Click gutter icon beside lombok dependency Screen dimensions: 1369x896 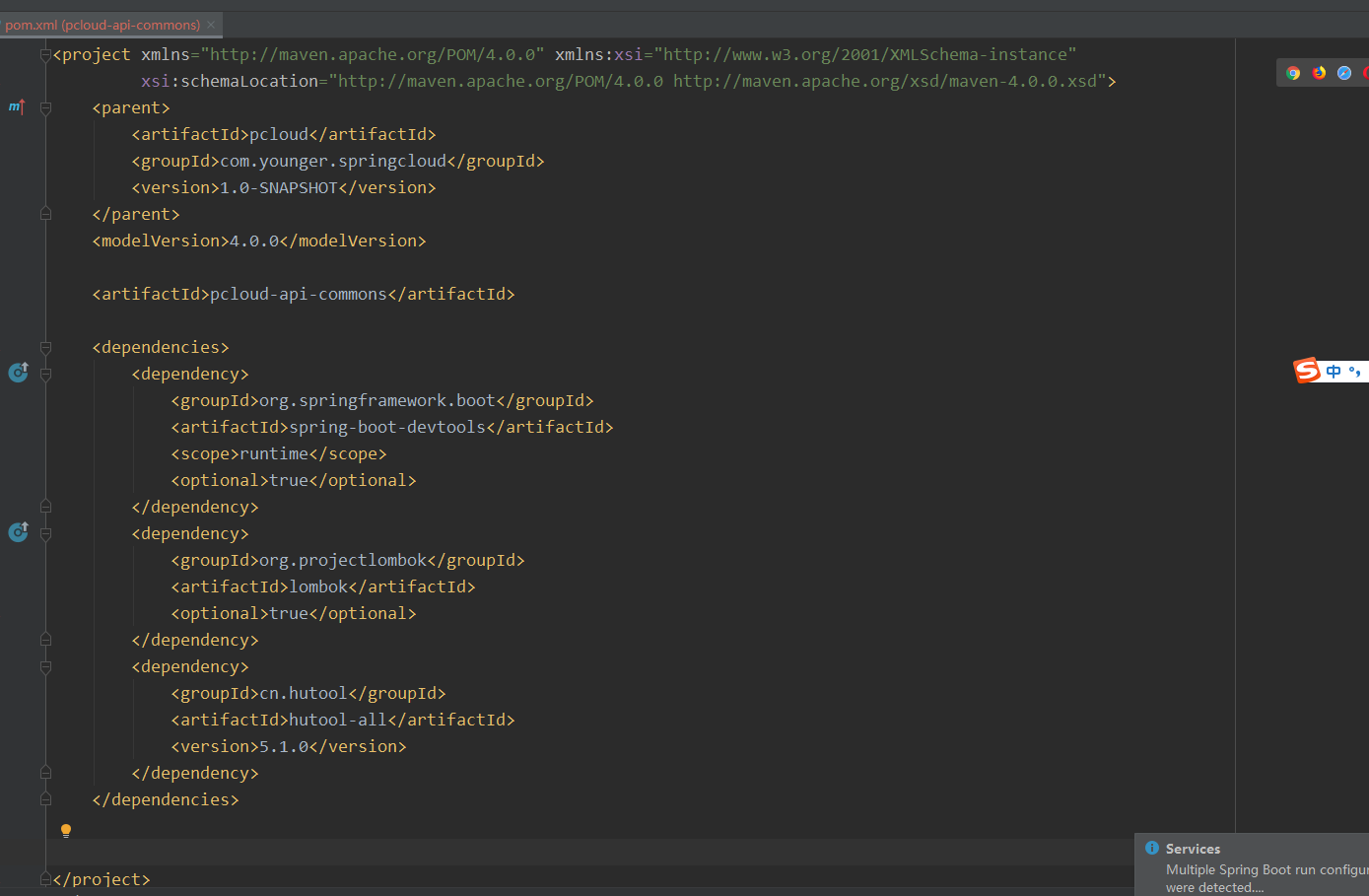point(18,531)
